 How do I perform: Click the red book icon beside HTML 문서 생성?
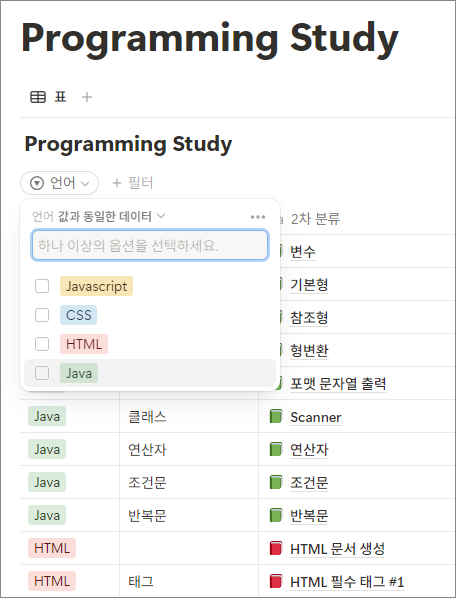(276, 548)
